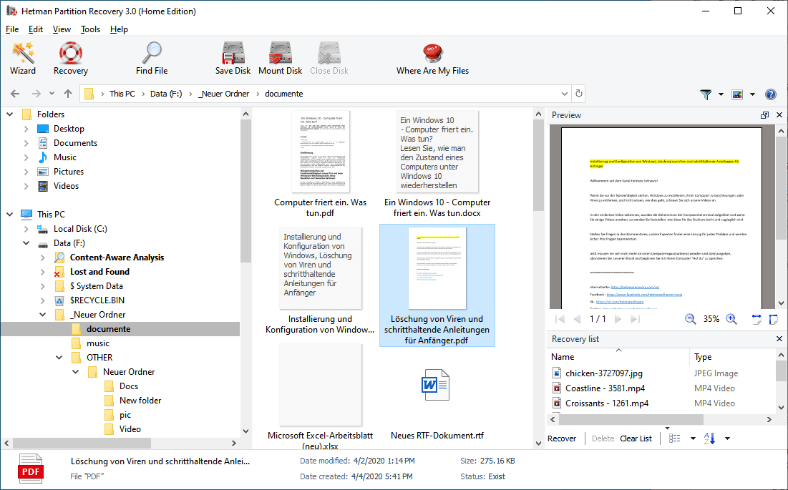The height and width of the screenshot is (490, 788).
Task: Click Data (F:) in the address bar
Action: click(x=166, y=93)
